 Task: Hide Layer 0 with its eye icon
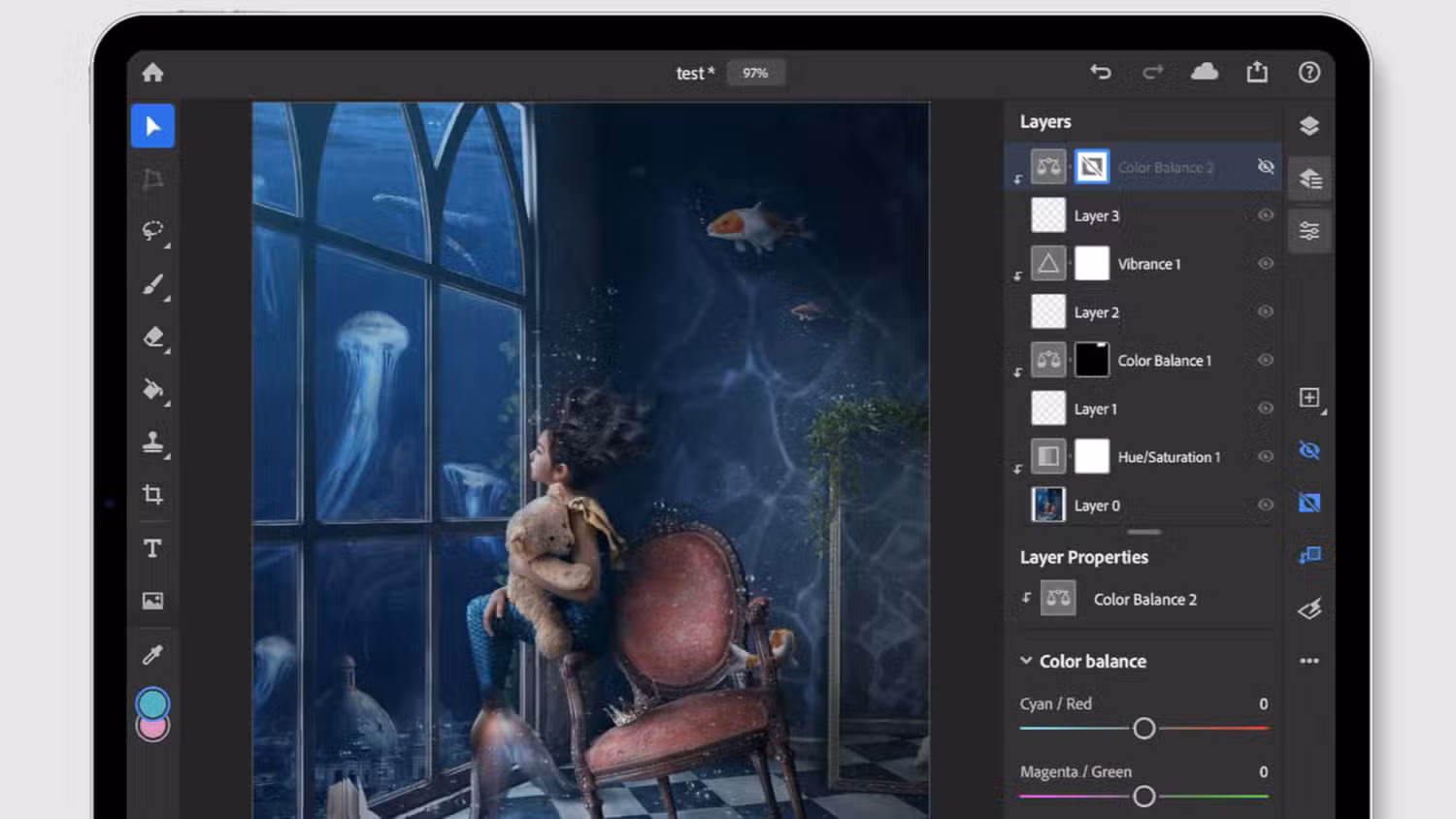tap(1266, 505)
